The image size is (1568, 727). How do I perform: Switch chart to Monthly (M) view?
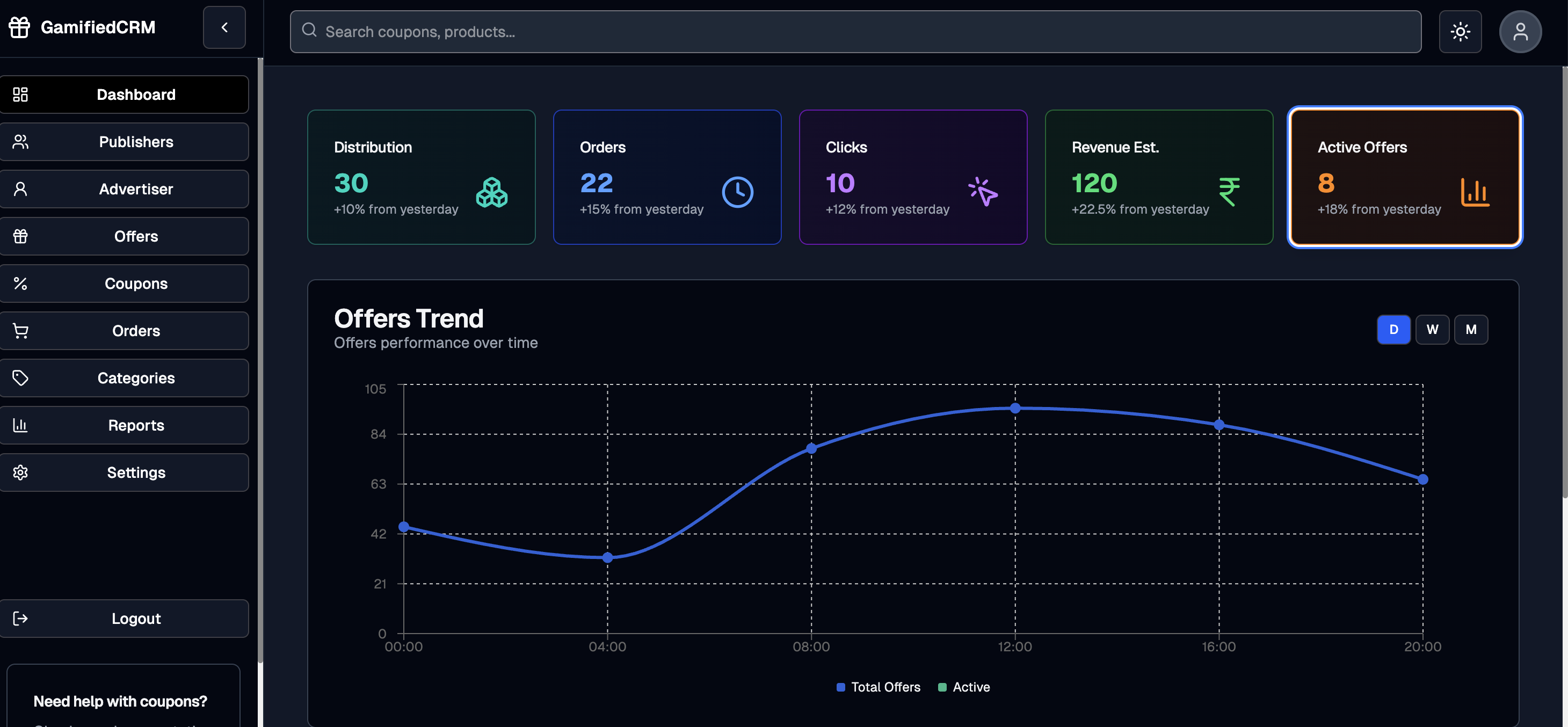tap(1471, 329)
